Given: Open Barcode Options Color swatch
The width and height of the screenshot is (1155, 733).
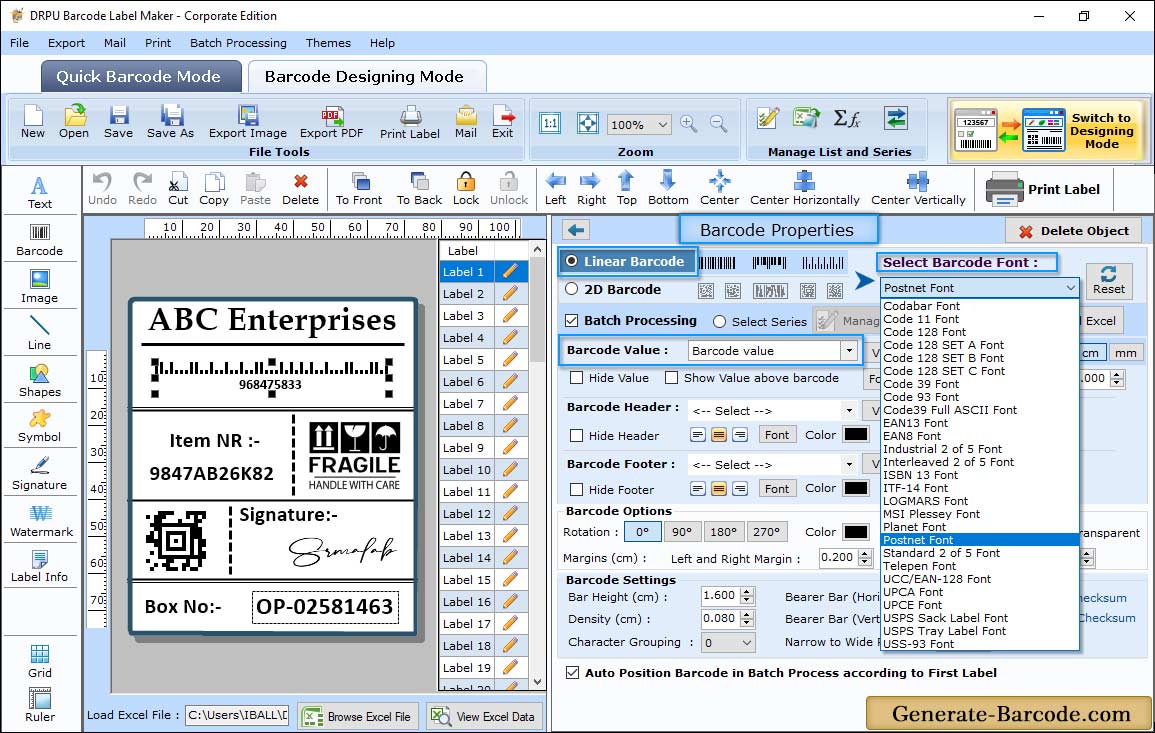Looking at the screenshot, I should (x=855, y=532).
